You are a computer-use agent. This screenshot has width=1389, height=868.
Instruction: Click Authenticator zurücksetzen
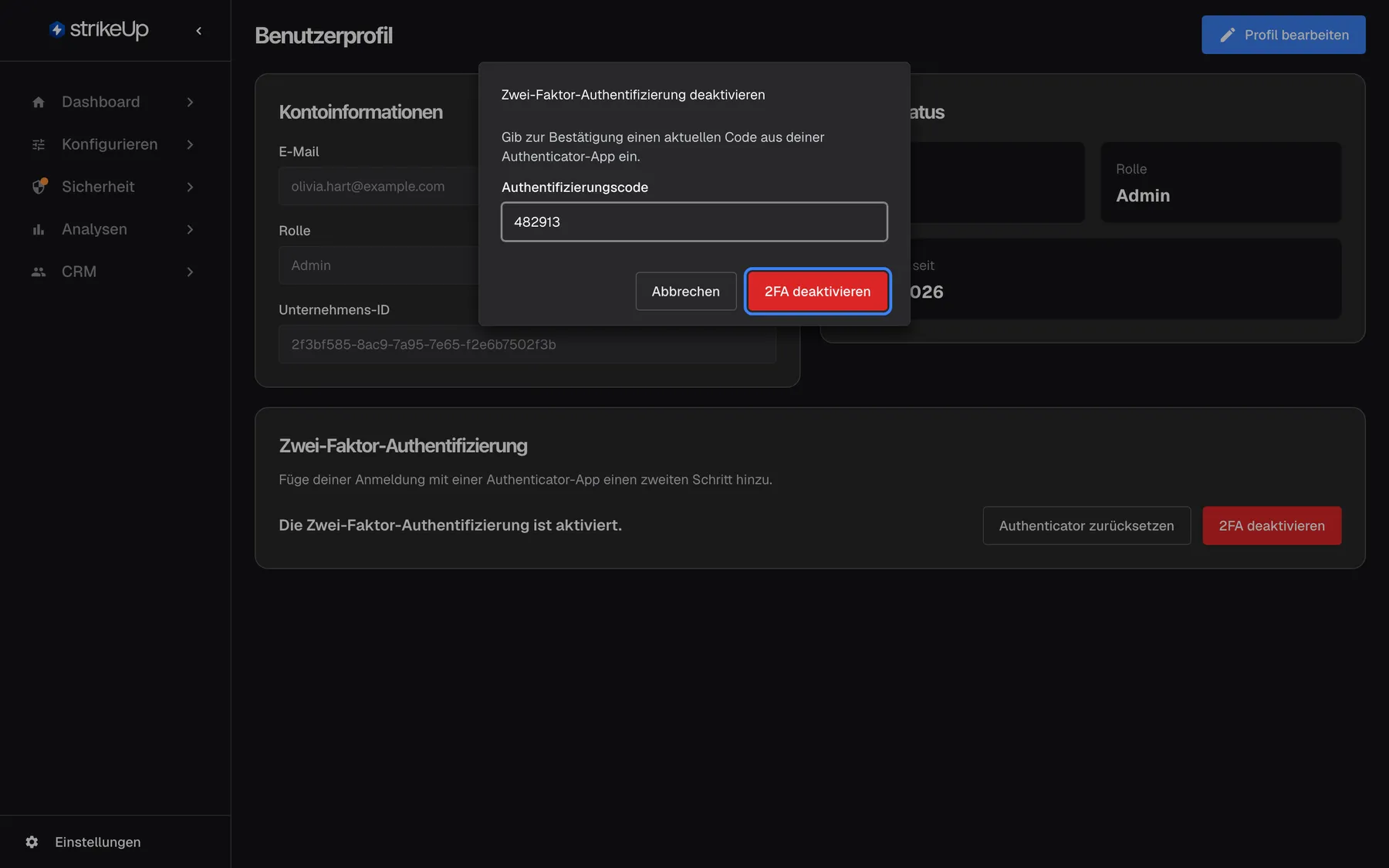[x=1087, y=525]
